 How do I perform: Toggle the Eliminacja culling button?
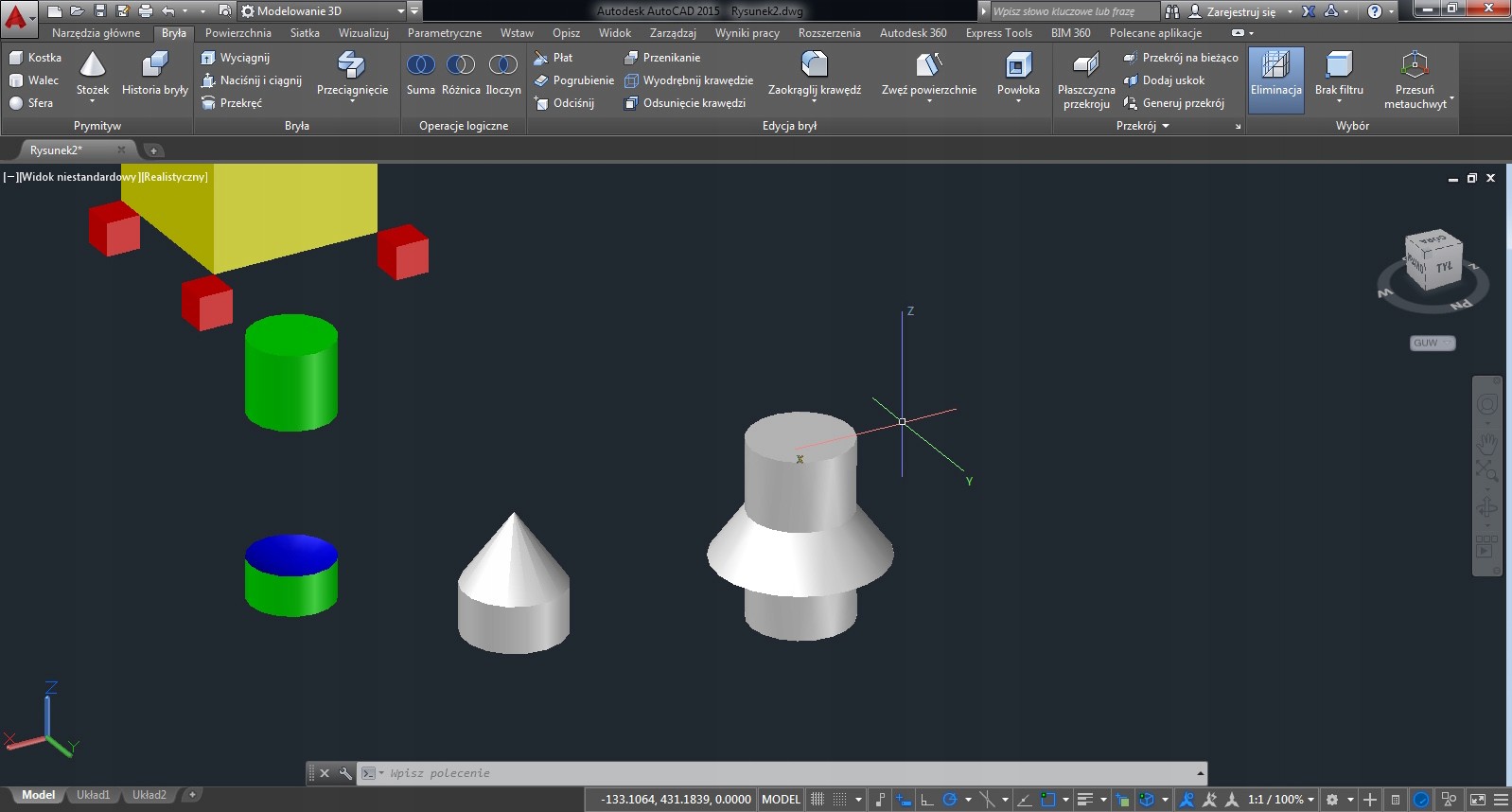tap(1275, 75)
